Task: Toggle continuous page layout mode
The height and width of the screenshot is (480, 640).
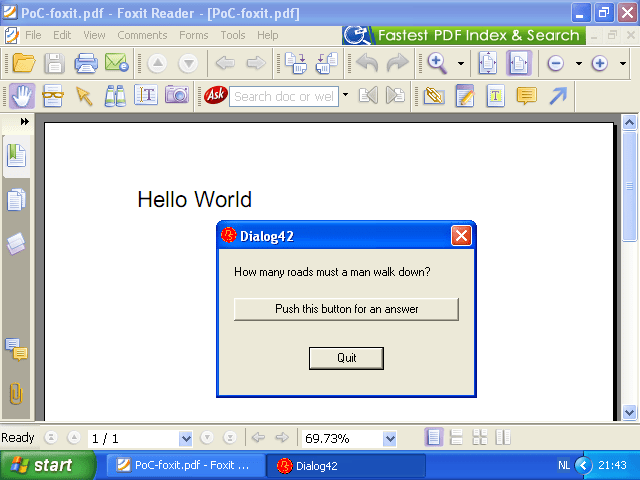Action: click(x=456, y=438)
